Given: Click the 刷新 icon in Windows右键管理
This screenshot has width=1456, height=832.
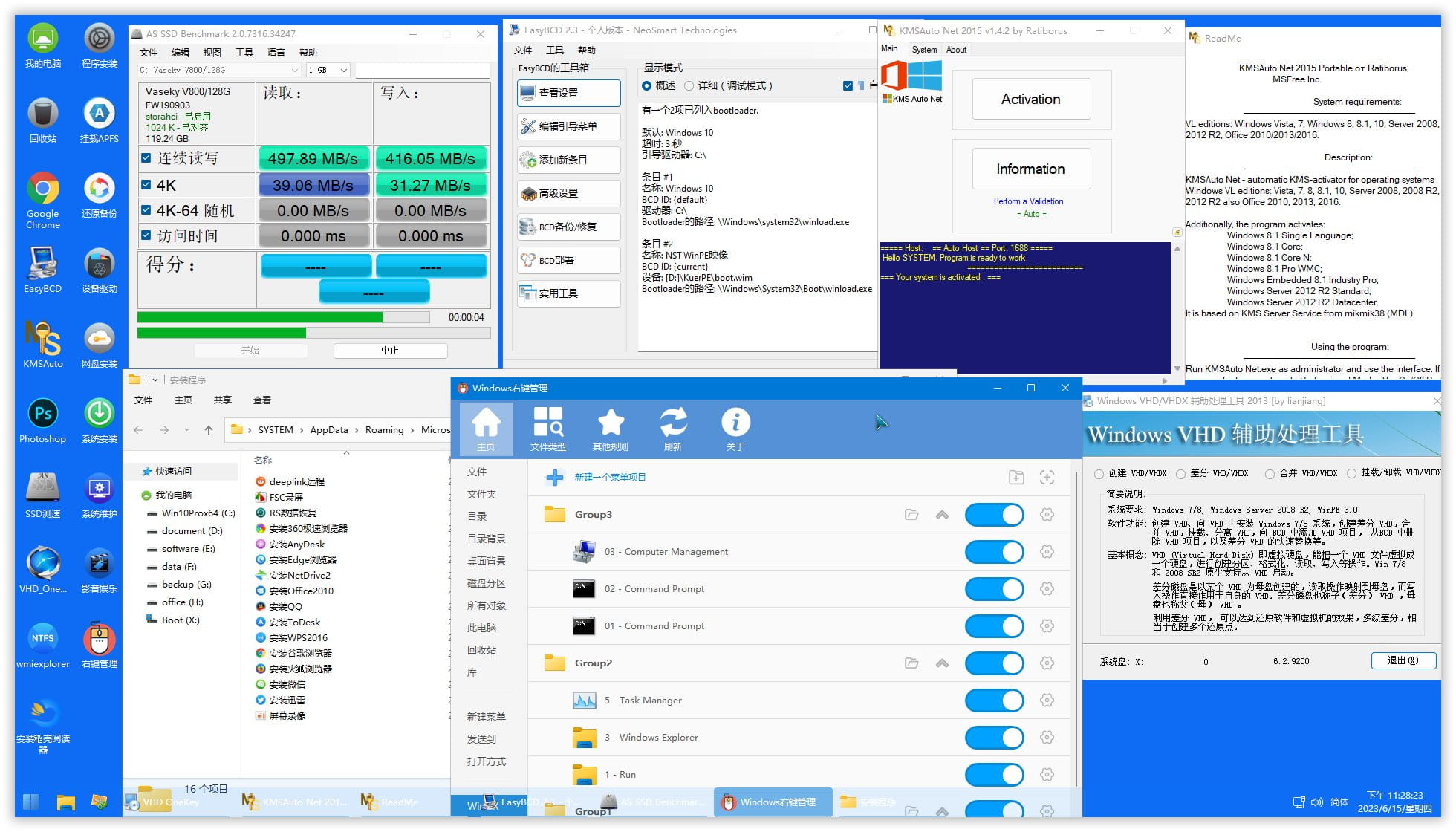Looking at the screenshot, I should 674,429.
